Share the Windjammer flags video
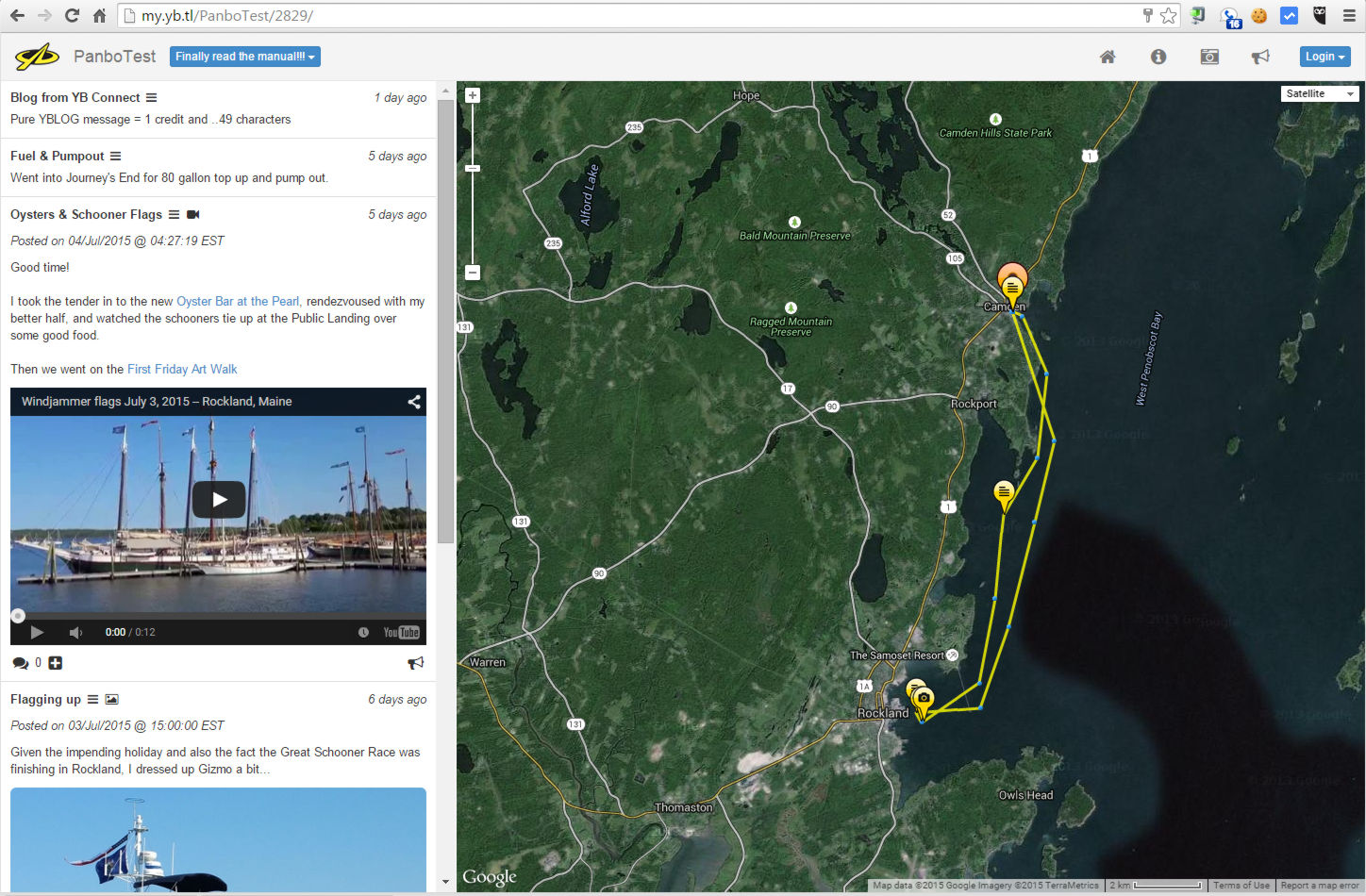 pyautogui.click(x=414, y=402)
